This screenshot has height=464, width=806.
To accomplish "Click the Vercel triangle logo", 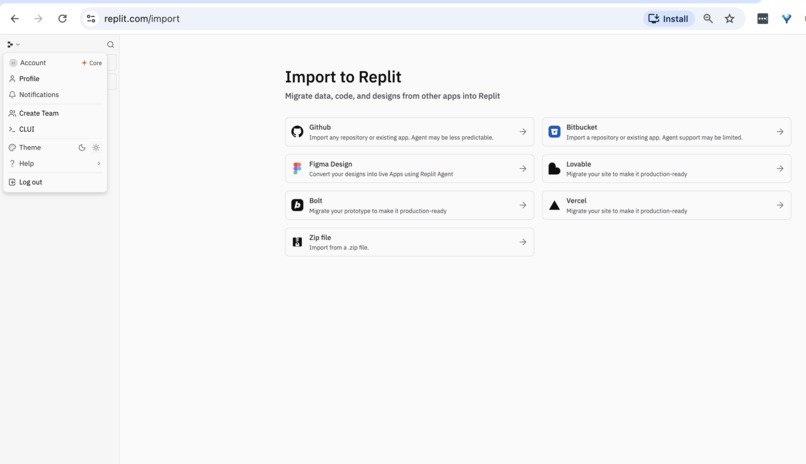I will tap(554, 206).
